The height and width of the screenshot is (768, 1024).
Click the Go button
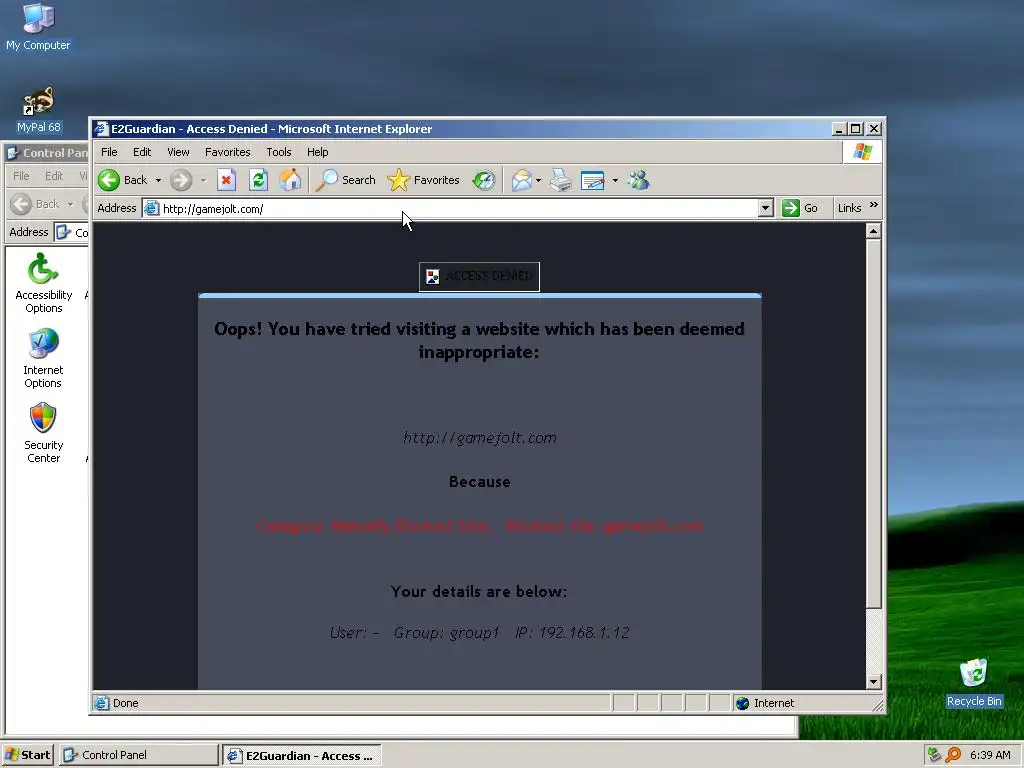tap(800, 208)
